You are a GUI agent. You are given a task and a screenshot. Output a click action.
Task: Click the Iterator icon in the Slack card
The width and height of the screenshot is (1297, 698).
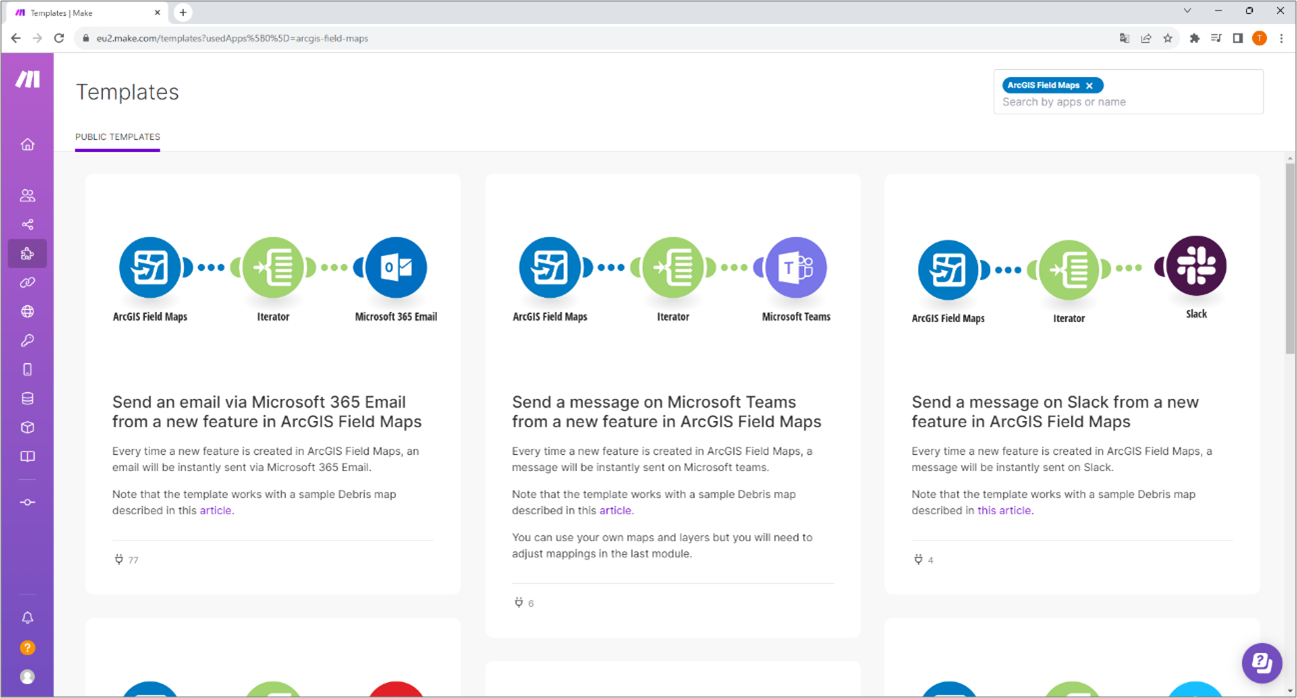(1069, 269)
